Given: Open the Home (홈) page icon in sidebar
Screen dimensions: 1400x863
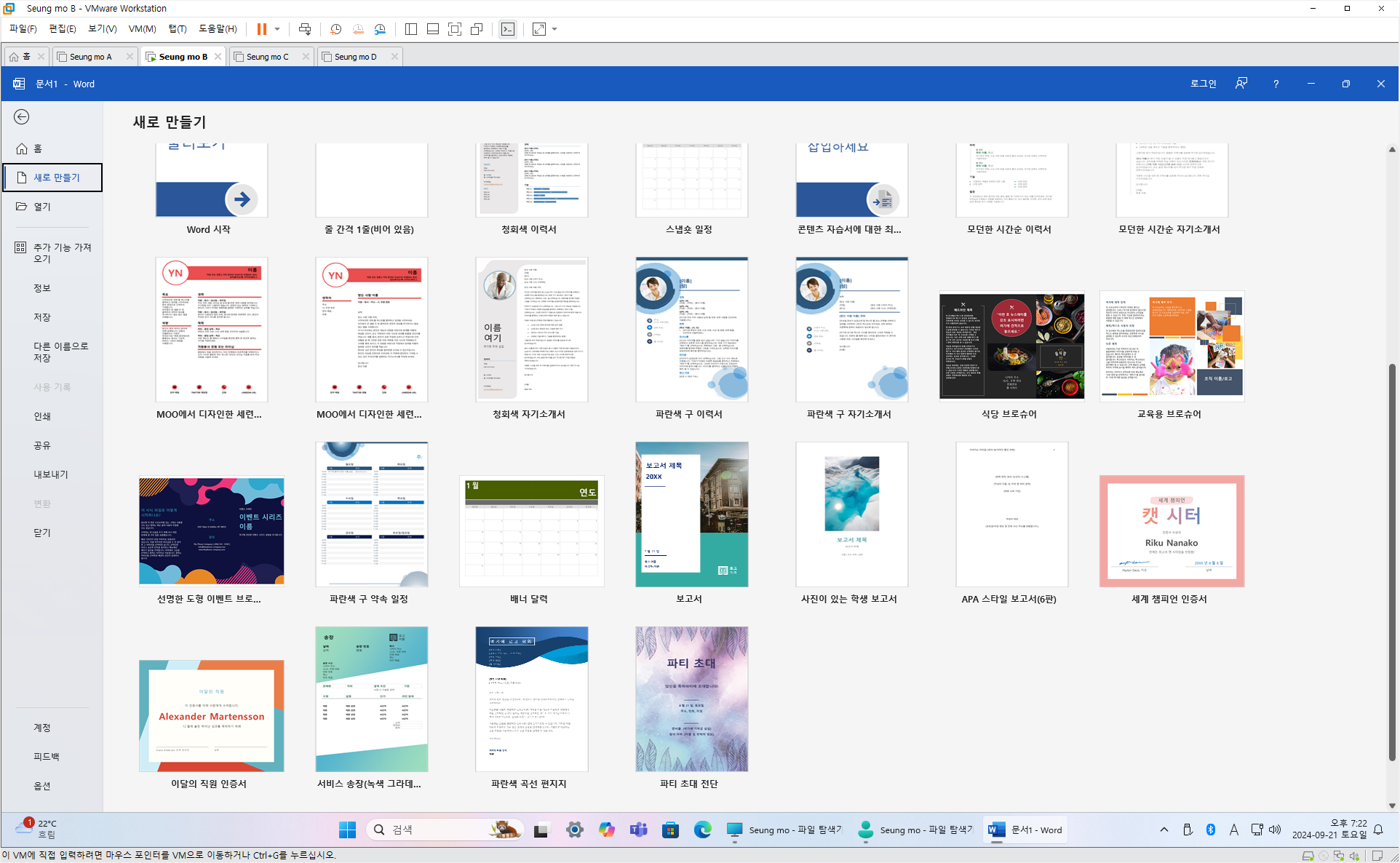Looking at the screenshot, I should point(22,148).
